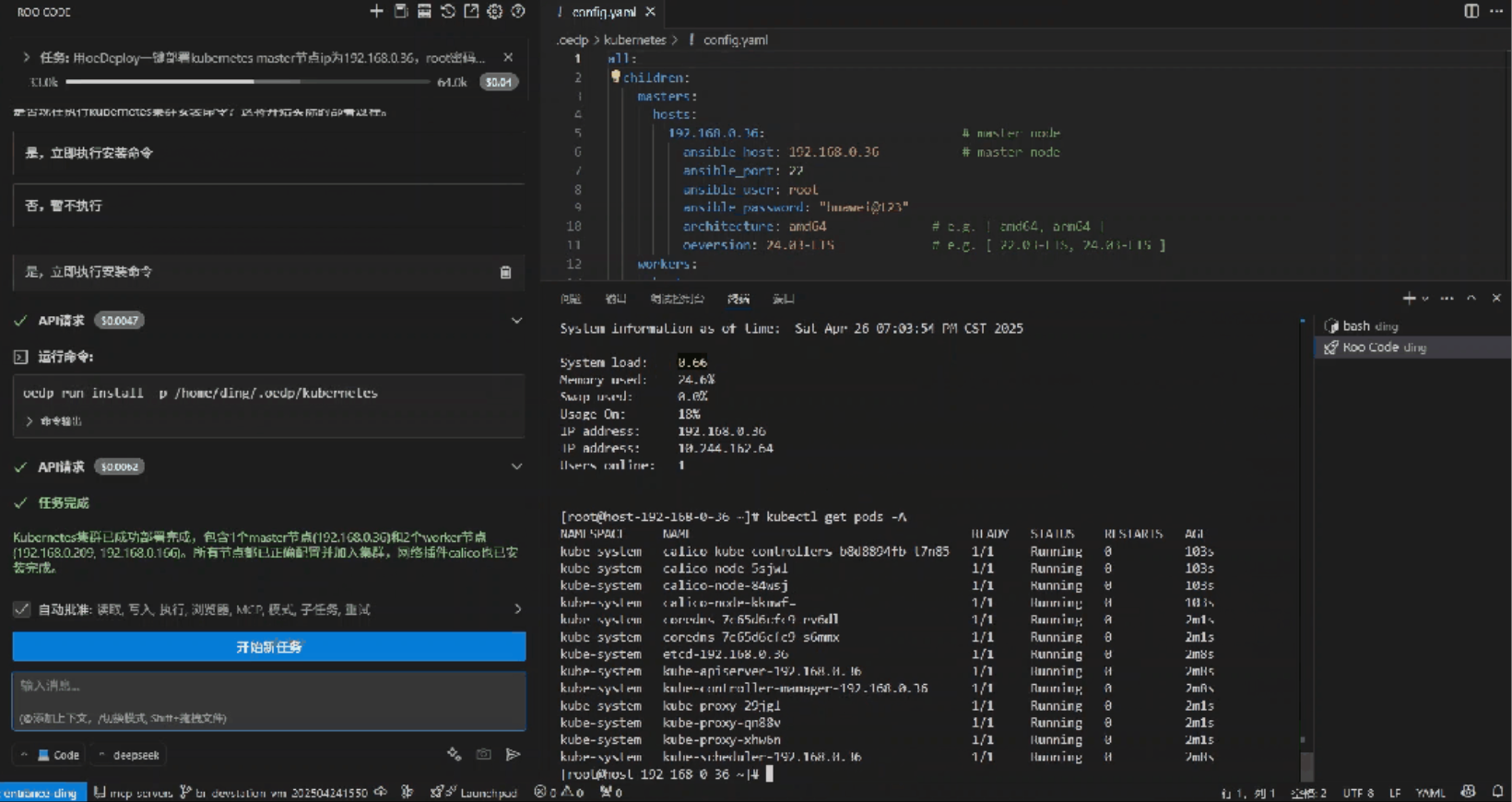This screenshot has width=1512, height=802.
Task: Attach image using the camera icon
Action: pos(483,754)
